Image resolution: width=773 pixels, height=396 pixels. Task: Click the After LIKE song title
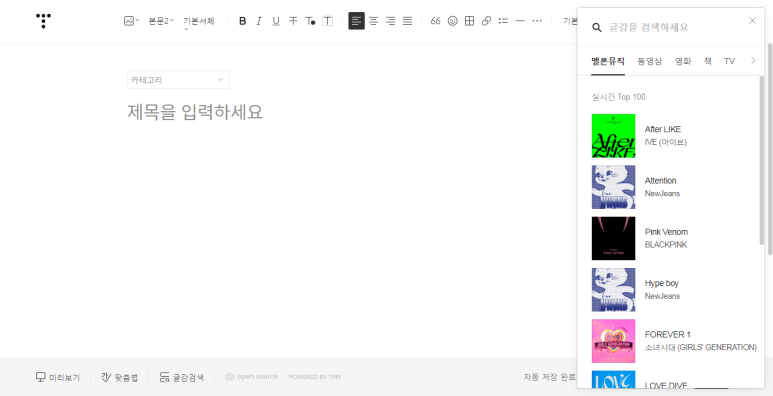click(663, 129)
